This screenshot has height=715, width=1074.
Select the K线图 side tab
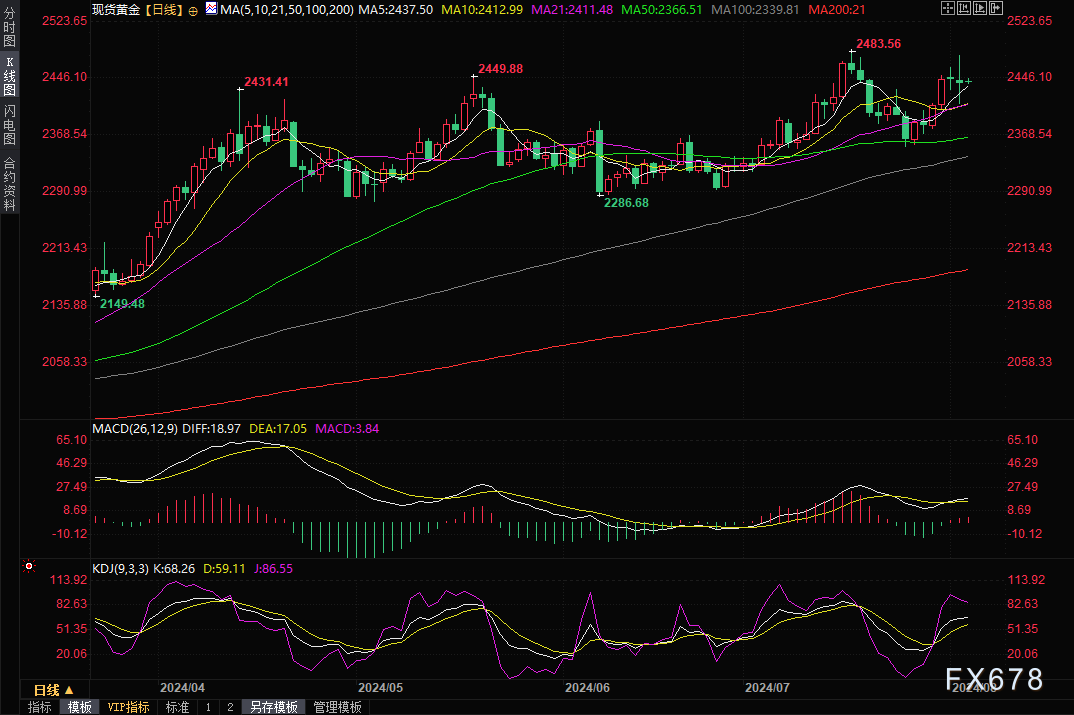tap(10, 76)
